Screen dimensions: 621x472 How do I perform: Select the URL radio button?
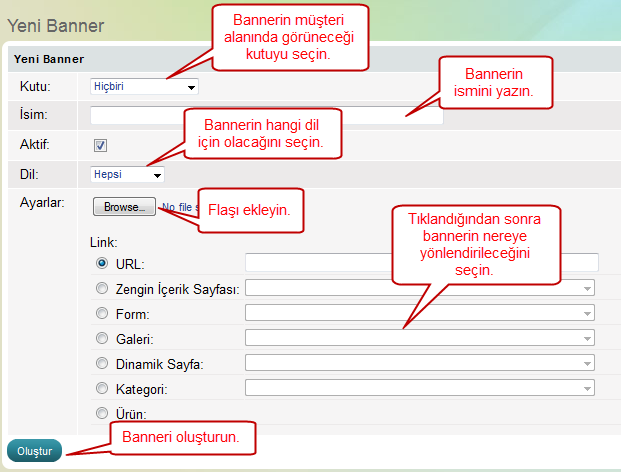click(x=101, y=263)
